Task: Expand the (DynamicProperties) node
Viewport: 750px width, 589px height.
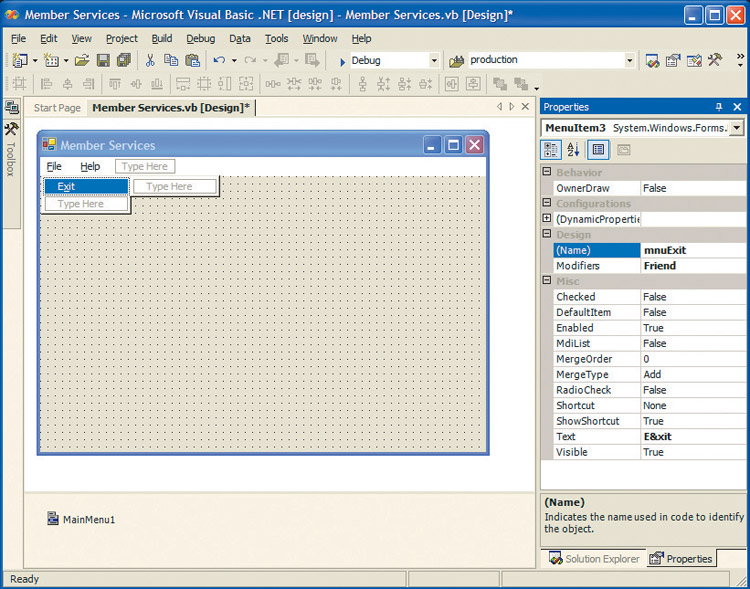Action: pos(547,218)
